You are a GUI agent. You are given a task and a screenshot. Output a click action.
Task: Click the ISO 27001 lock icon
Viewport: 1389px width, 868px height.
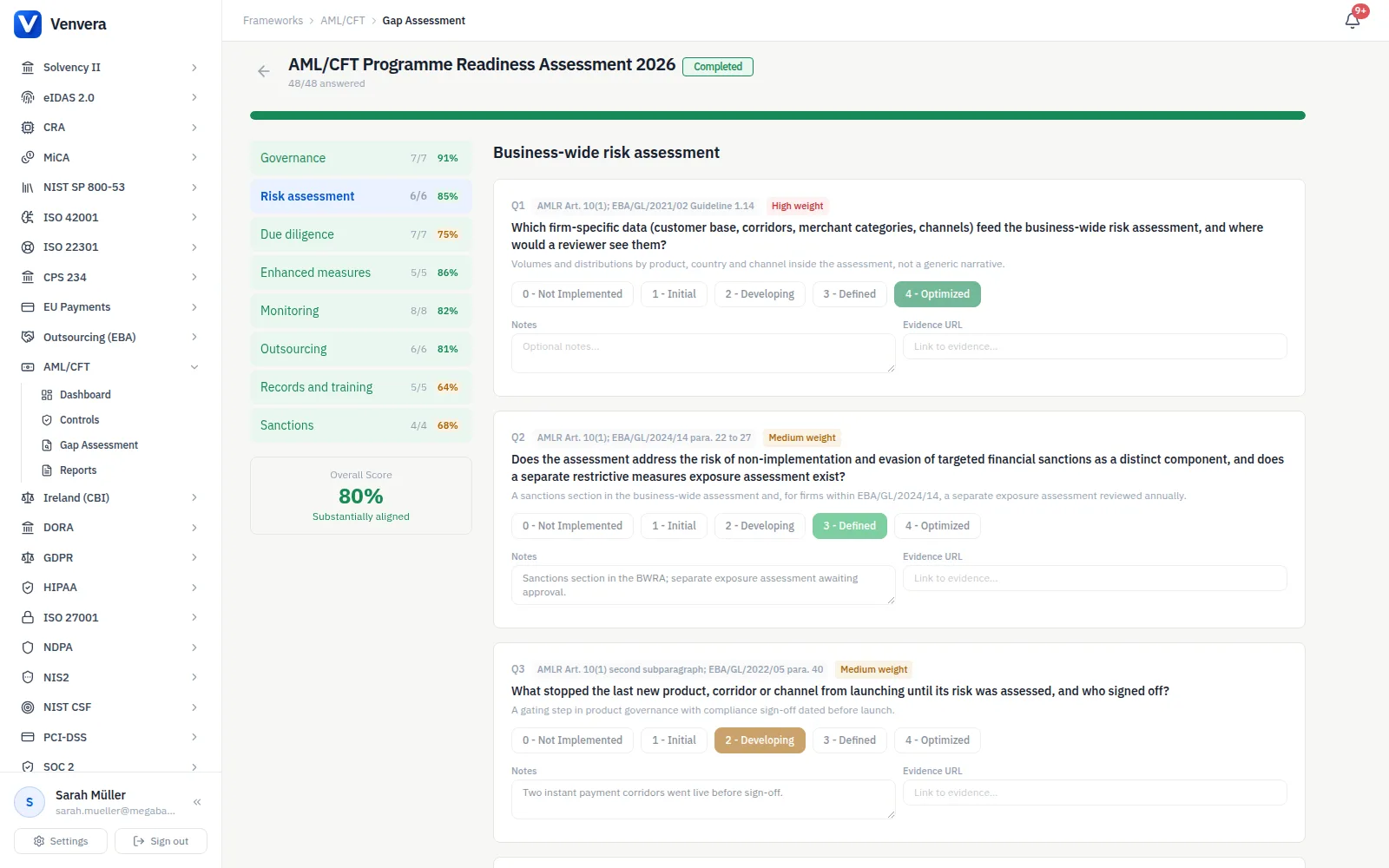pos(28,617)
